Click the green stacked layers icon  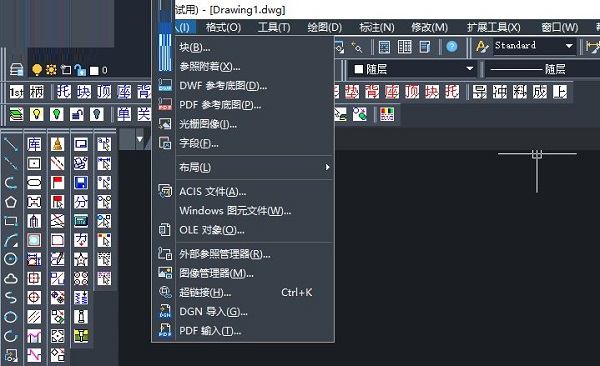pyautogui.click(x=16, y=114)
